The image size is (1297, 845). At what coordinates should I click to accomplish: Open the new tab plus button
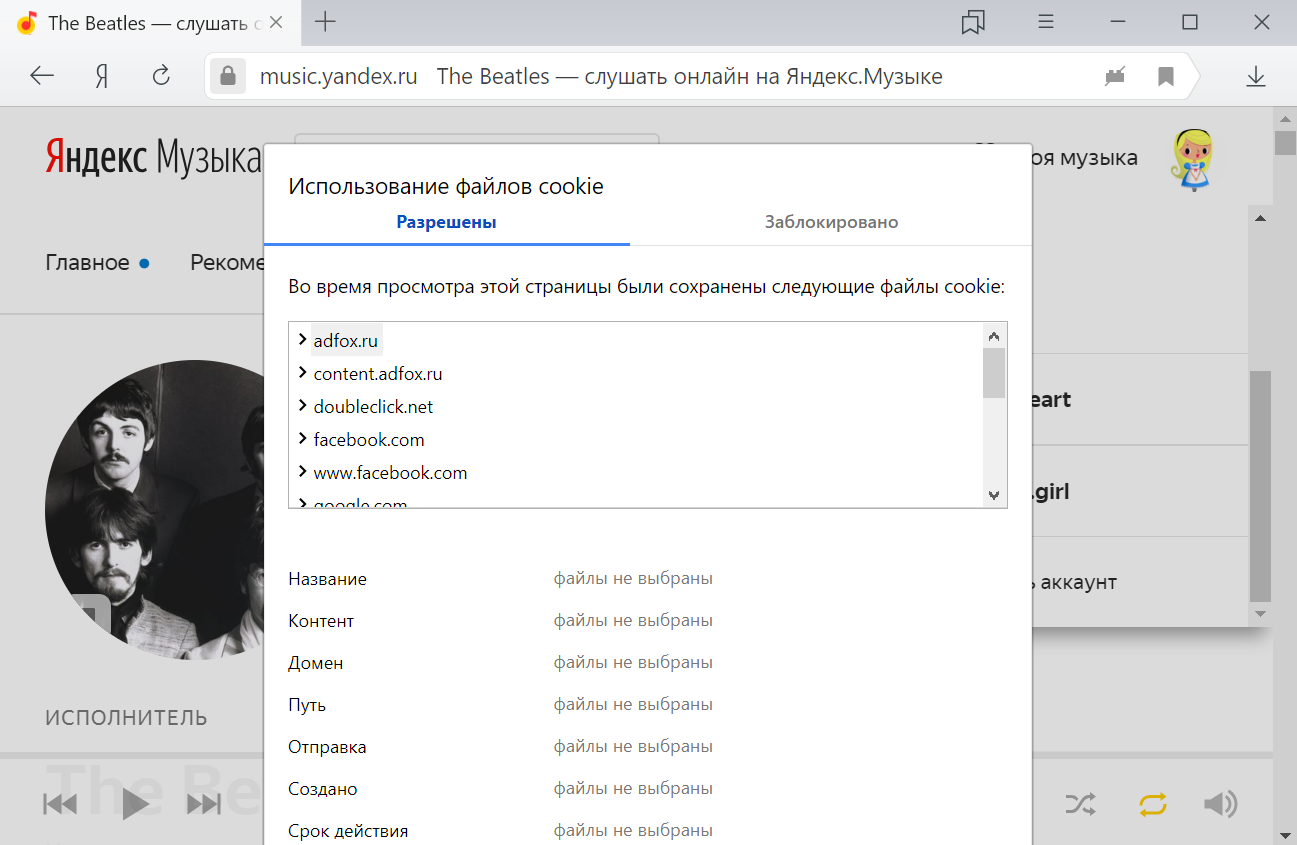(325, 22)
